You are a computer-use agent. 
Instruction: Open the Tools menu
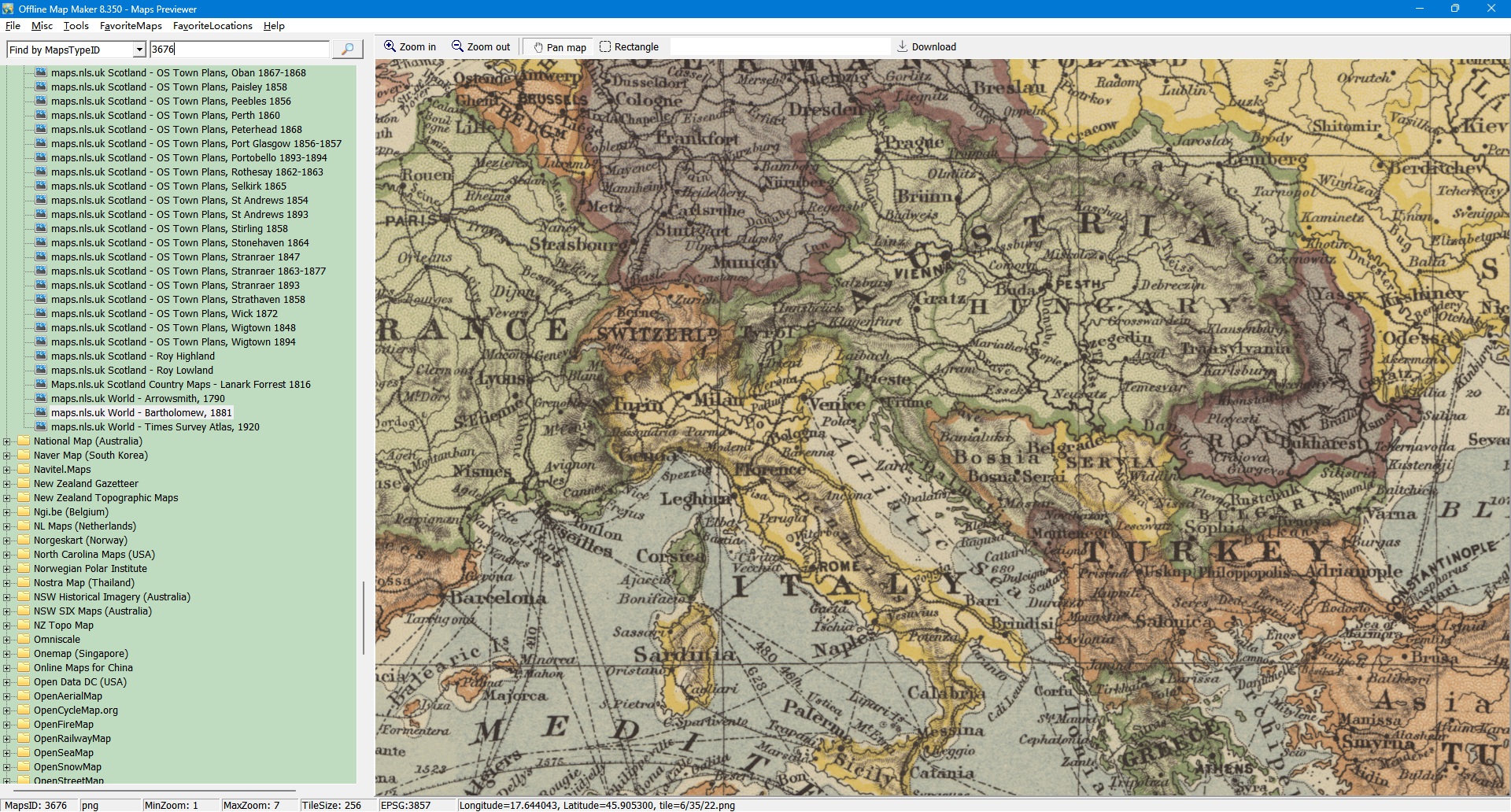[76, 26]
